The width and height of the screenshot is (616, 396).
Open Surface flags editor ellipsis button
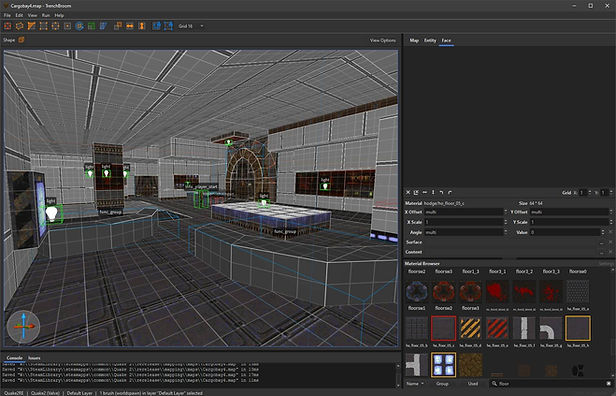[x=602, y=242]
